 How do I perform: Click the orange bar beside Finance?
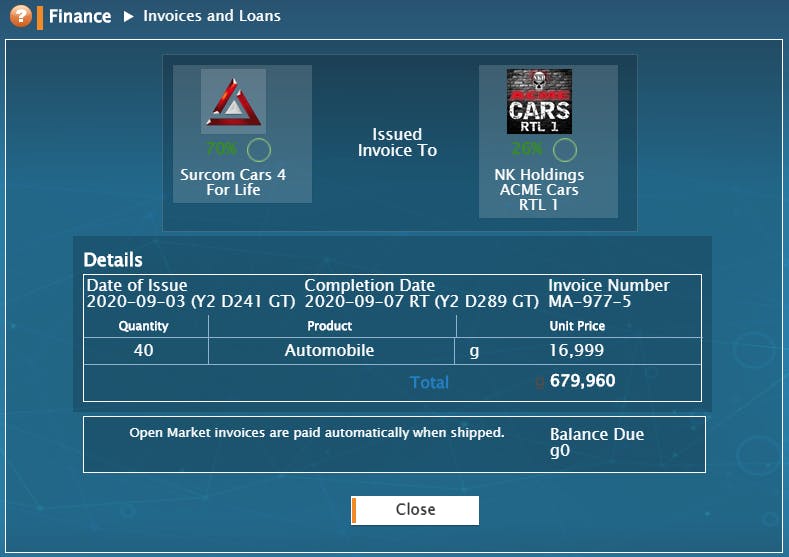[40, 18]
